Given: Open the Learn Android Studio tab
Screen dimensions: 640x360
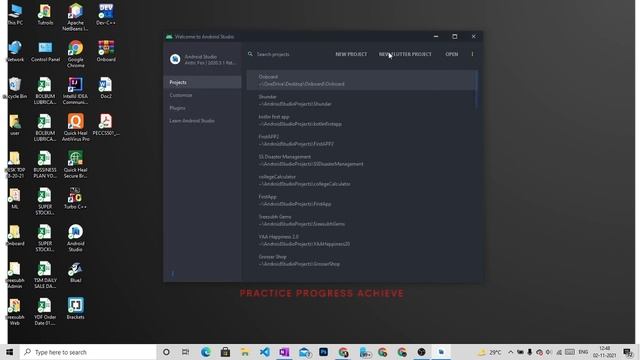Looking at the screenshot, I should pos(202,121).
